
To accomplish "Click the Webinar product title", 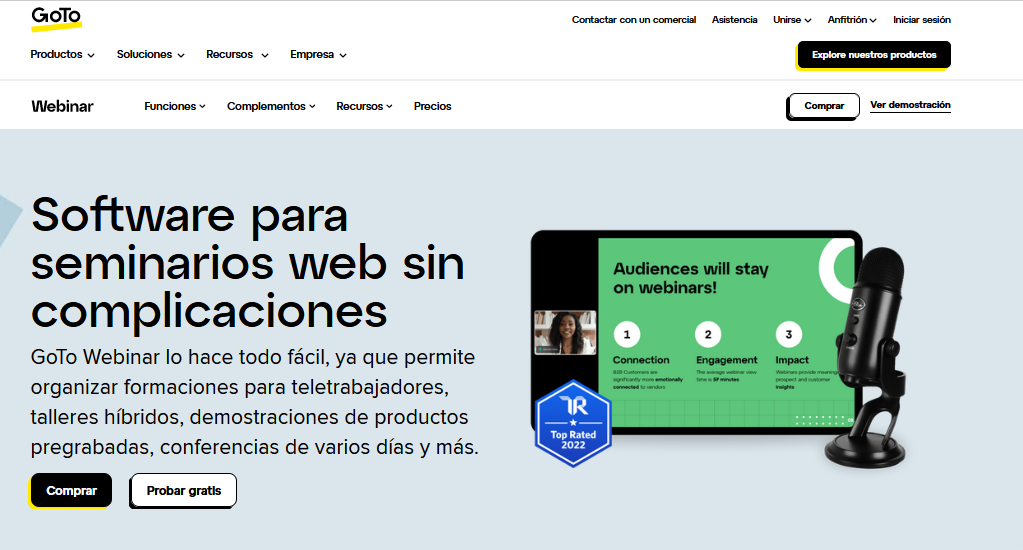I will 63,106.
